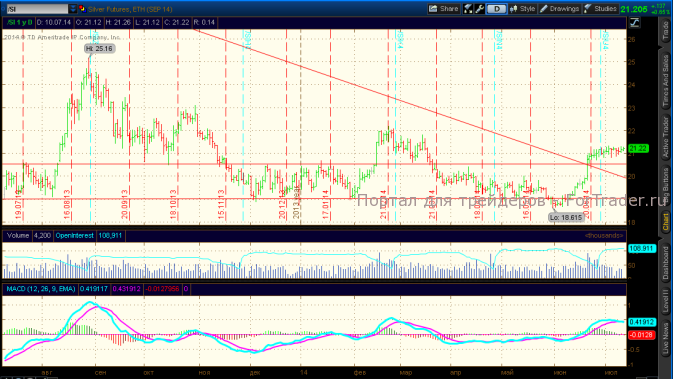Click the price axis scale icon
673x379 pixels.
click(x=634, y=22)
